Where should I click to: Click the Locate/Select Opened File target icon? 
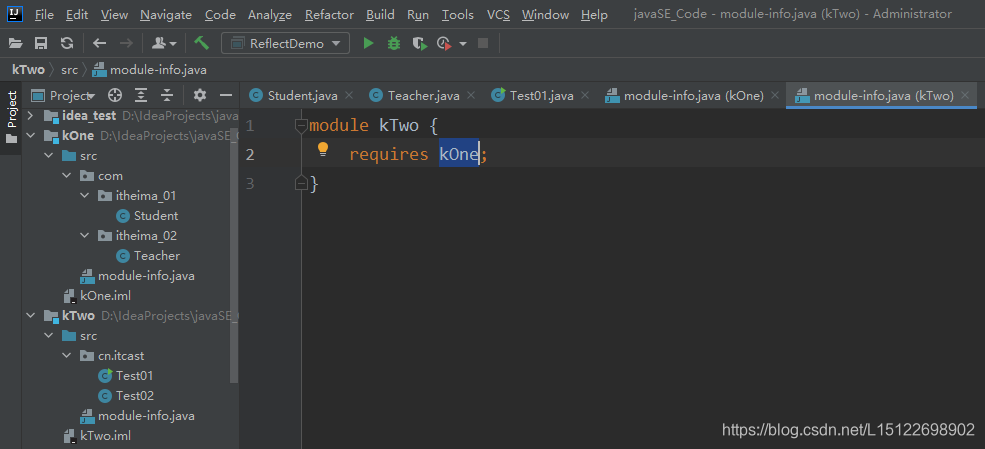114,95
